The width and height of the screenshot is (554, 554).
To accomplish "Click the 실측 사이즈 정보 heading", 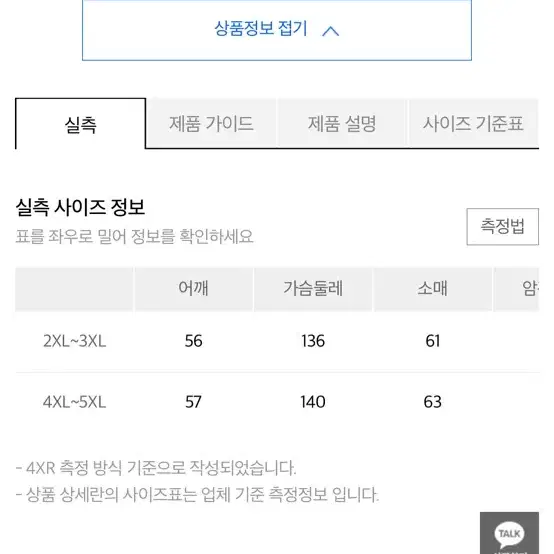I will (x=80, y=207).
